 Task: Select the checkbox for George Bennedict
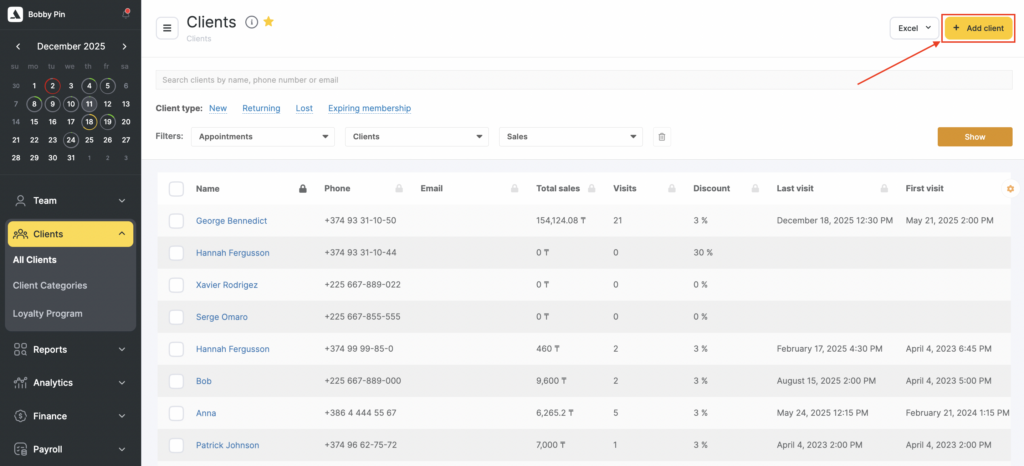click(176, 220)
